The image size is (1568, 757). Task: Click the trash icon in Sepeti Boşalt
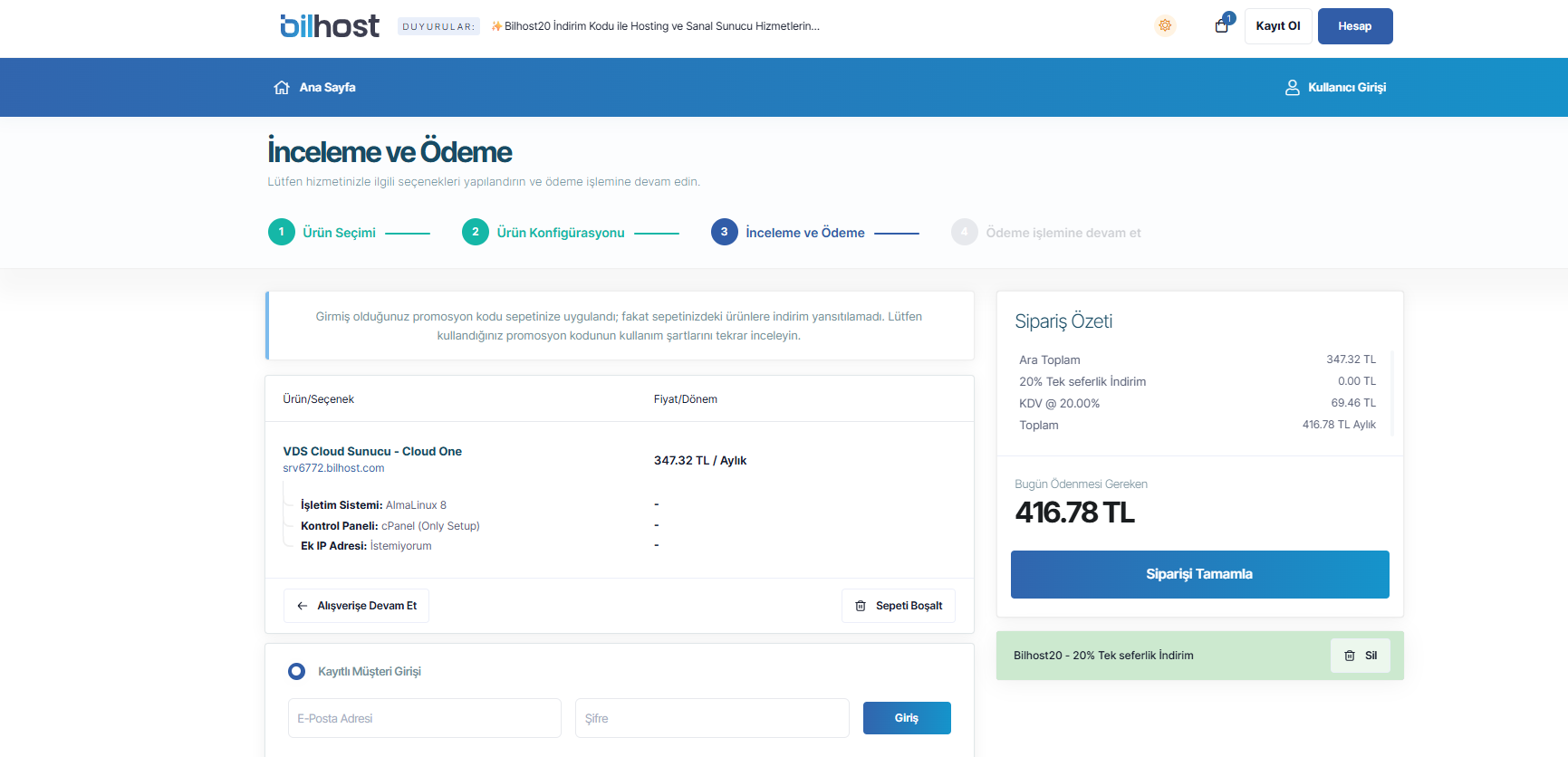(x=861, y=606)
